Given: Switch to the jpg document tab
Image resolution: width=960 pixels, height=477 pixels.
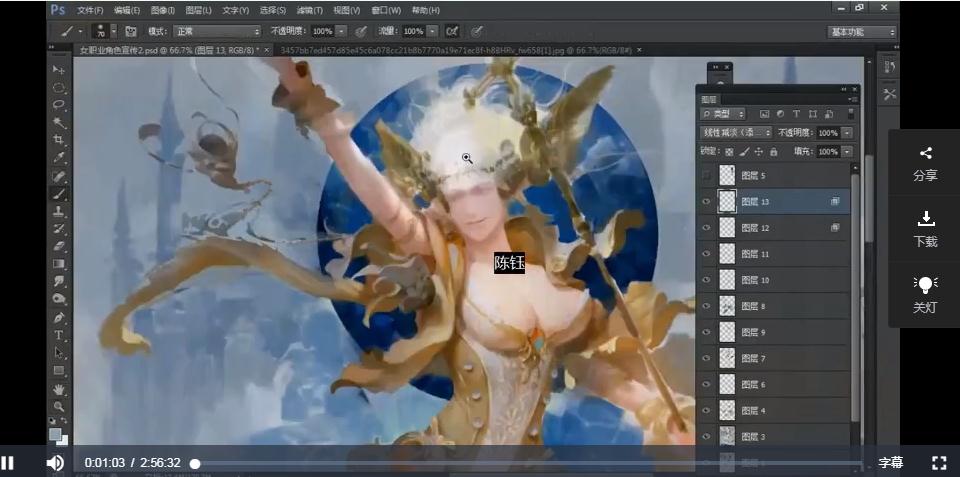Looking at the screenshot, I should tap(456, 50).
